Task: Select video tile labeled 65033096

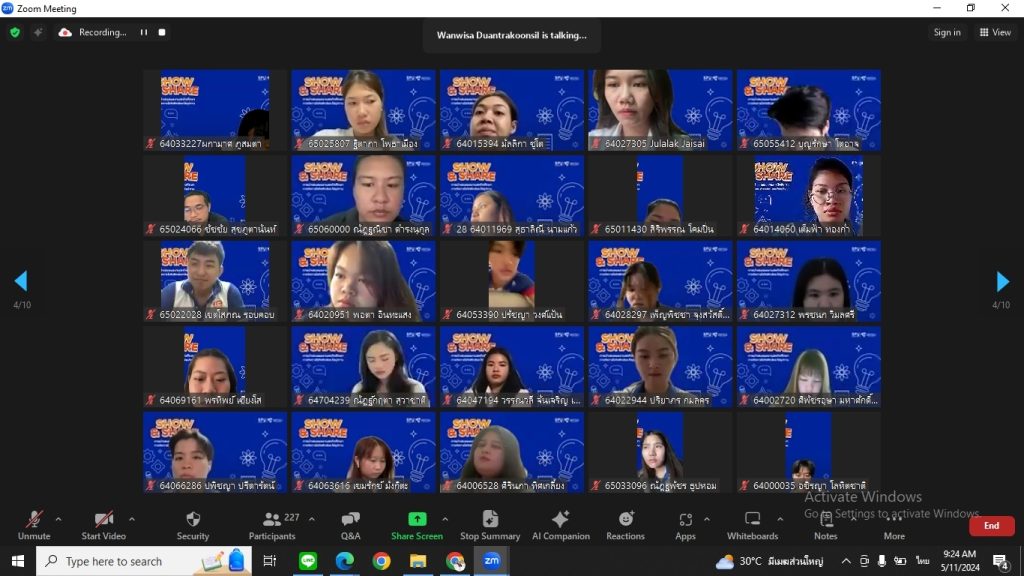Action: tap(660, 452)
